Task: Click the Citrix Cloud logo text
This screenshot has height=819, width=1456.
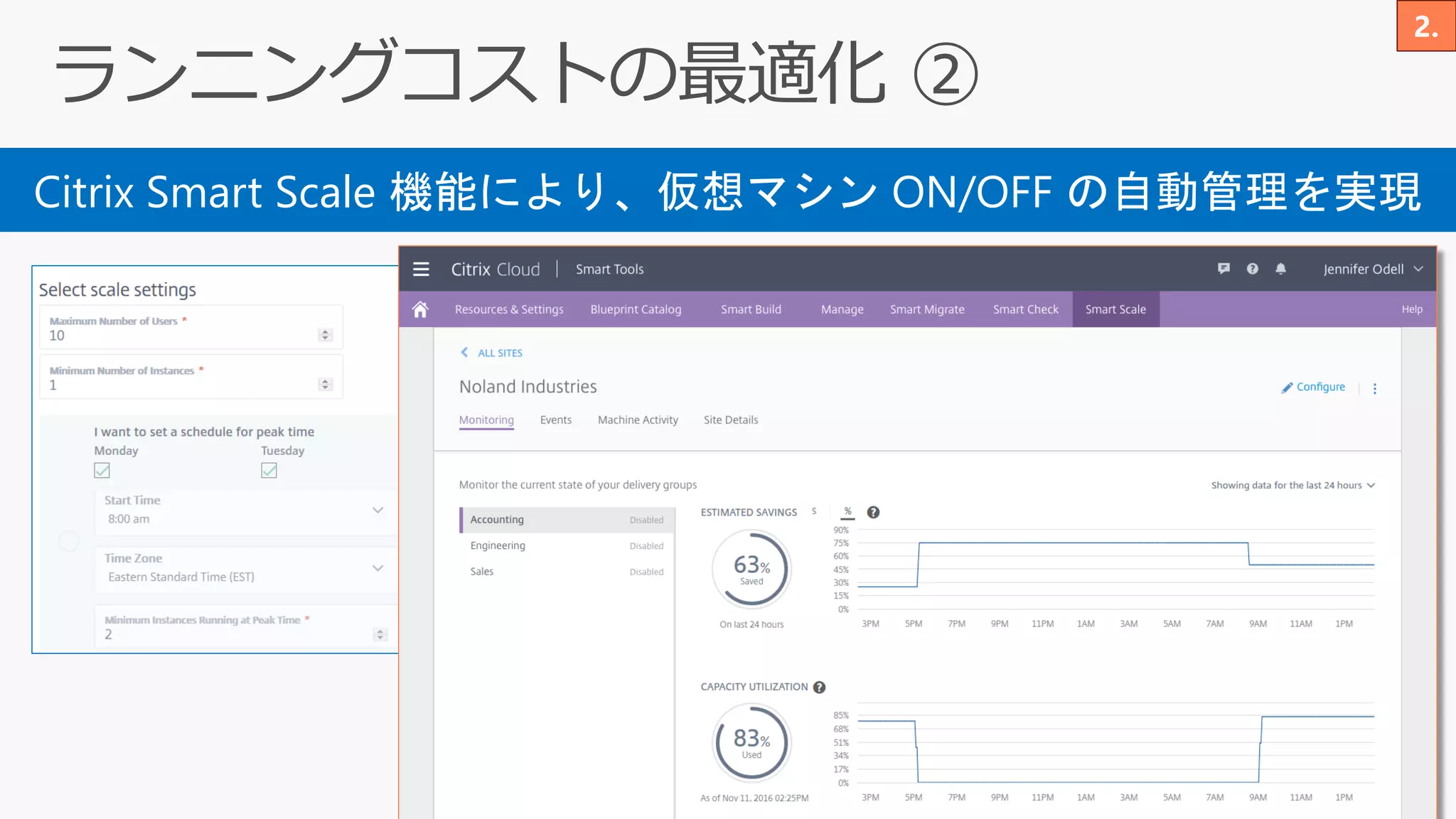Action: 496,269
